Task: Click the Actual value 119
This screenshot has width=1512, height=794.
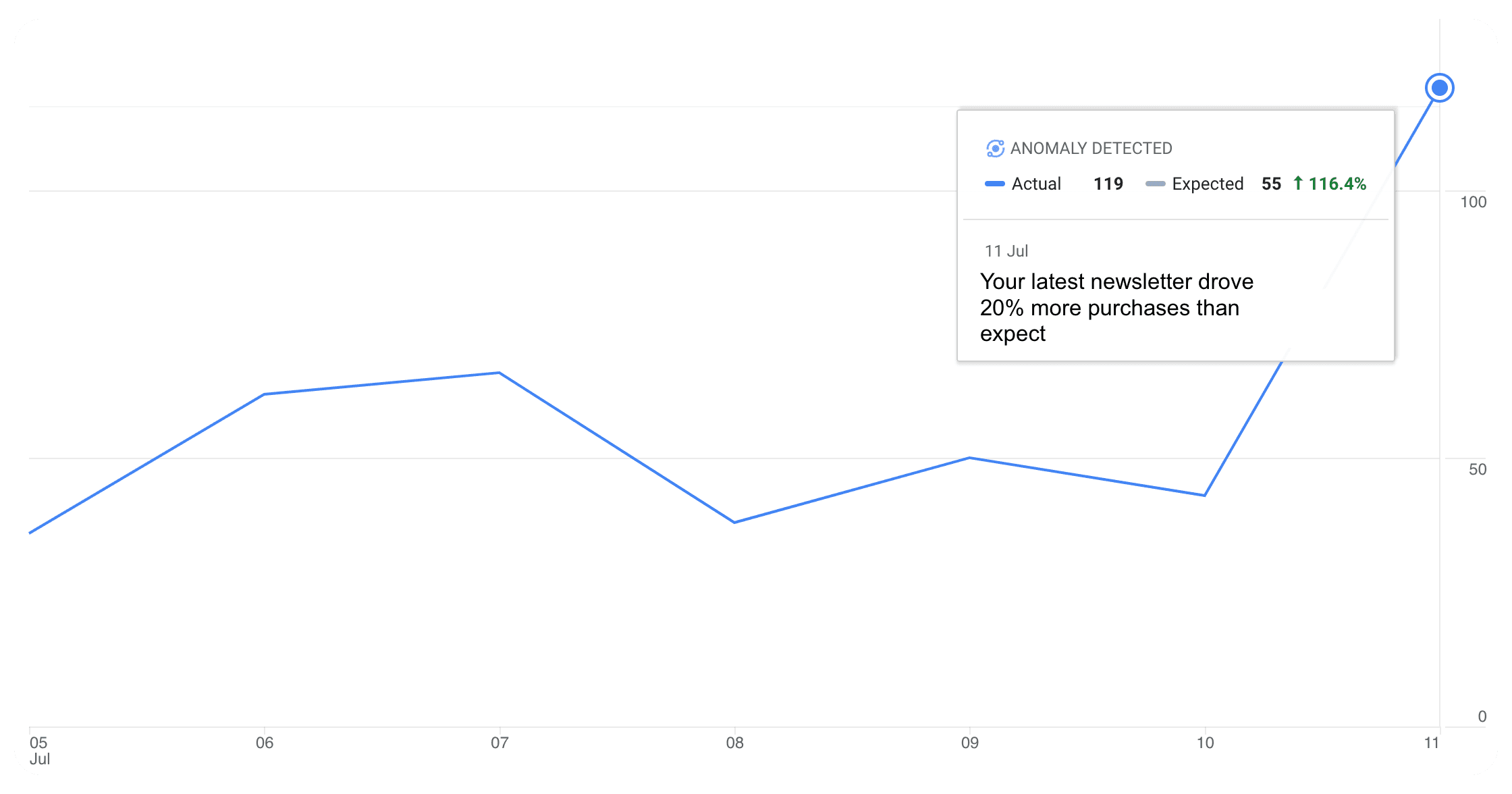Action: (x=1108, y=184)
